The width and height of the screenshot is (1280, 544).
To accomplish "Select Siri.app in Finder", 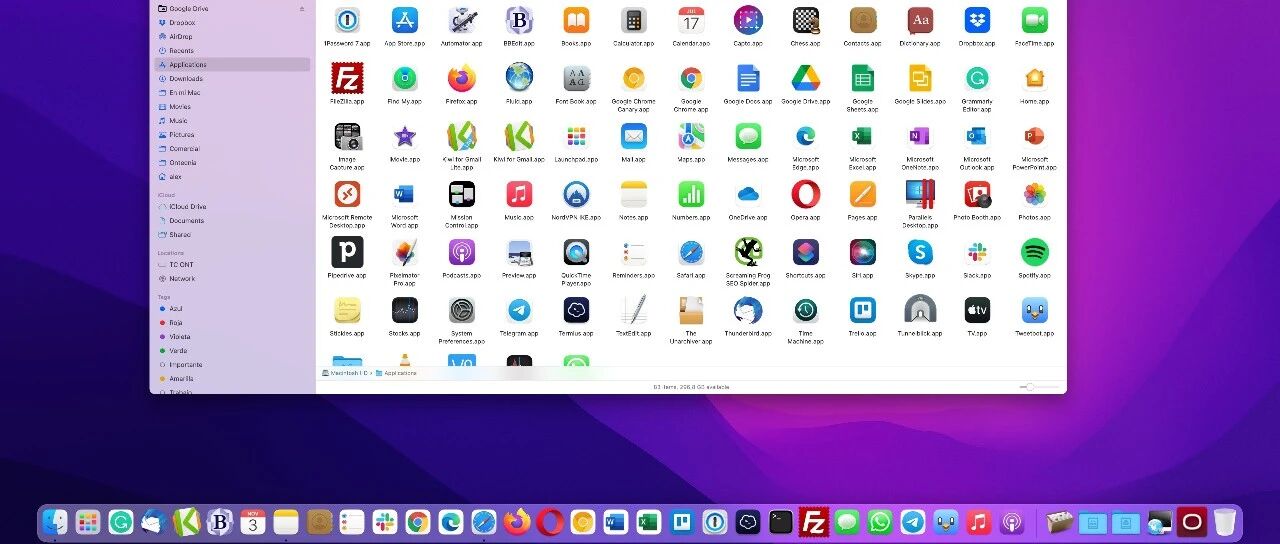I will [x=863, y=252].
